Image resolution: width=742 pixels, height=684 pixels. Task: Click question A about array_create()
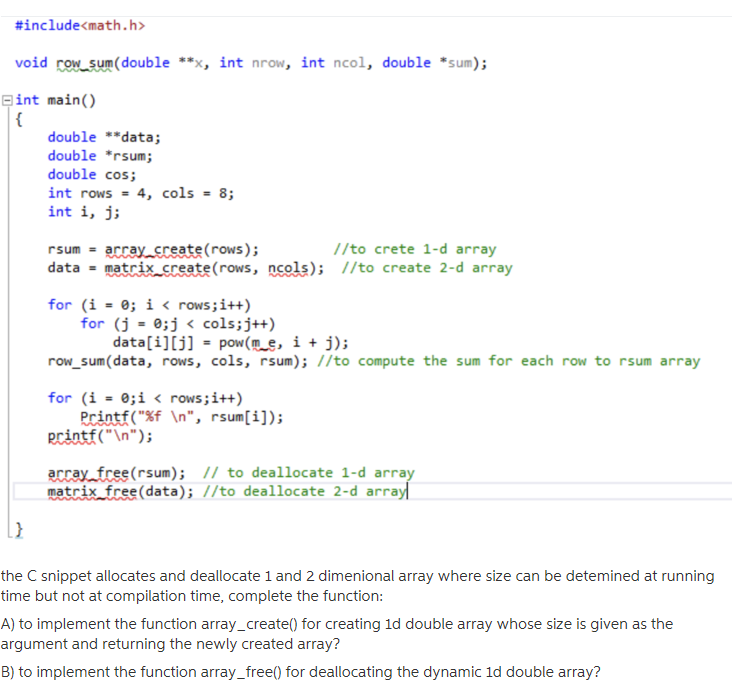coord(337,634)
